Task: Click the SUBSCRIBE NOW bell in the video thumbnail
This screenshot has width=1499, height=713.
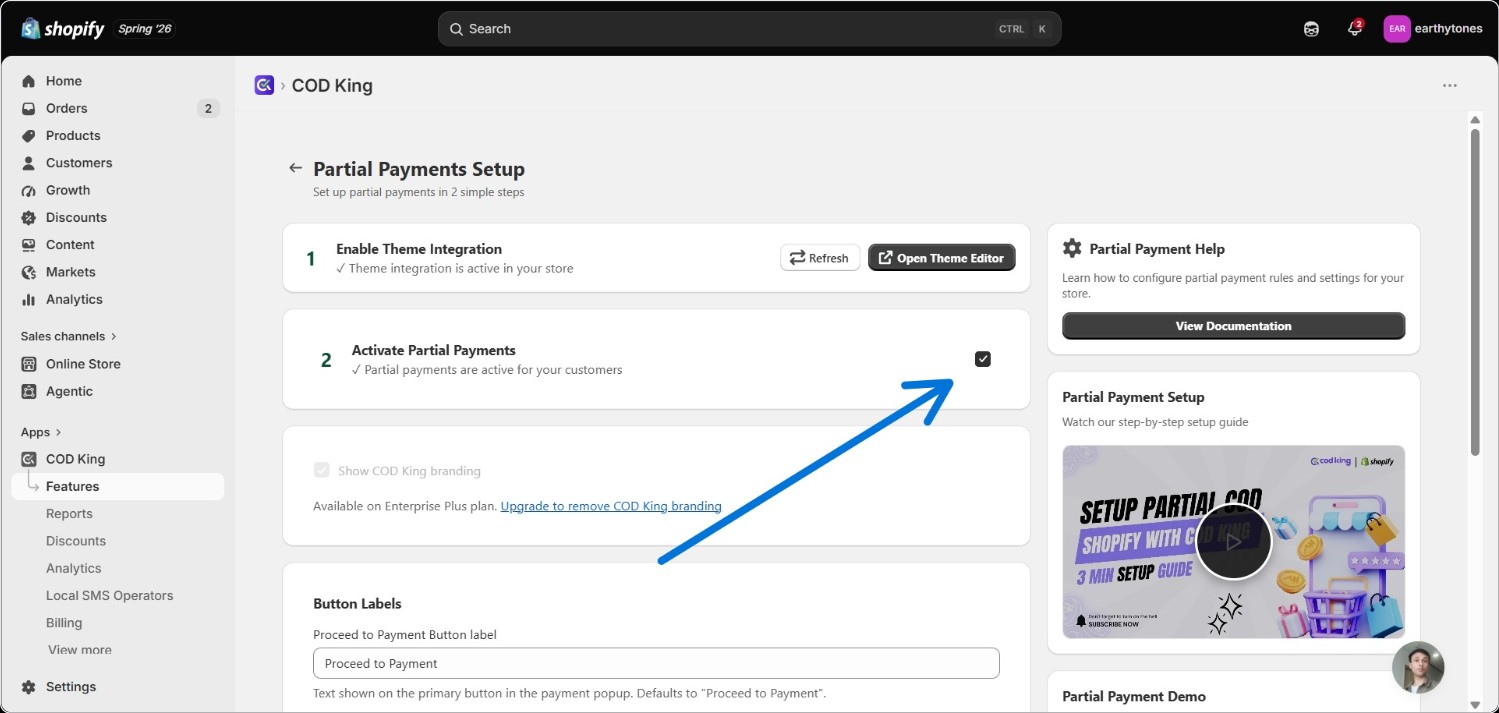Action: (x=1080, y=621)
